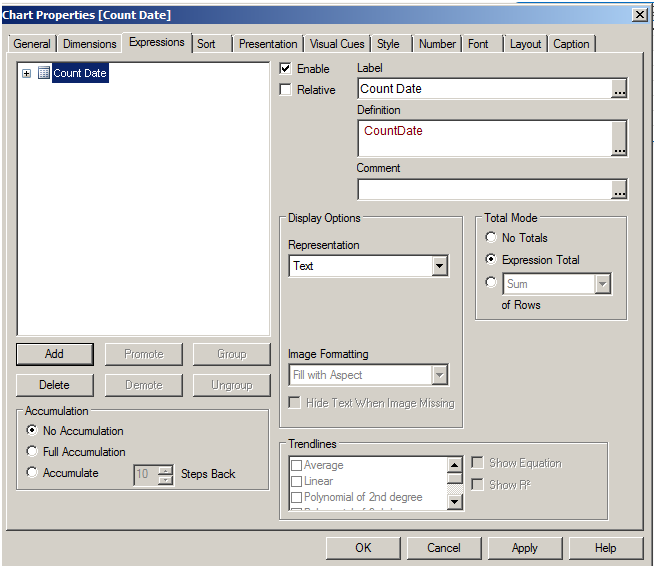Open the Representation dropdown

pyautogui.click(x=439, y=266)
